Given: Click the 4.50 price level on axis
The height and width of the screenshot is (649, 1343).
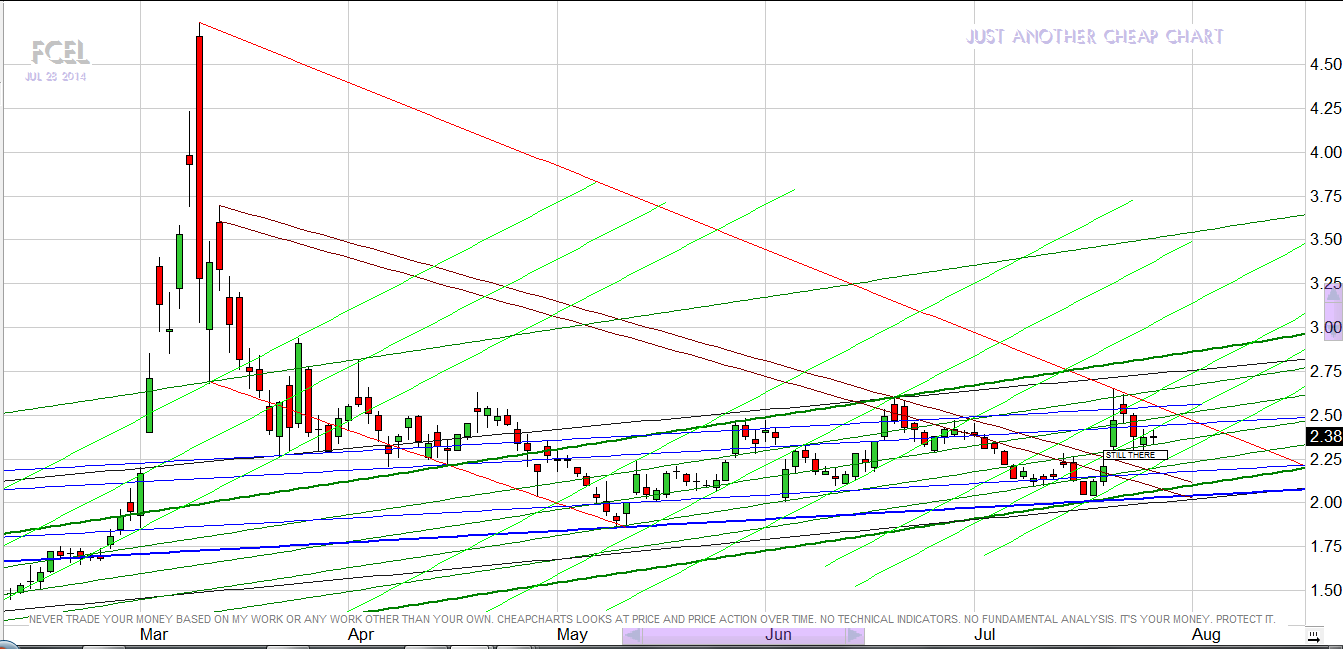Looking at the screenshot, I should [x=1325, y=64].
